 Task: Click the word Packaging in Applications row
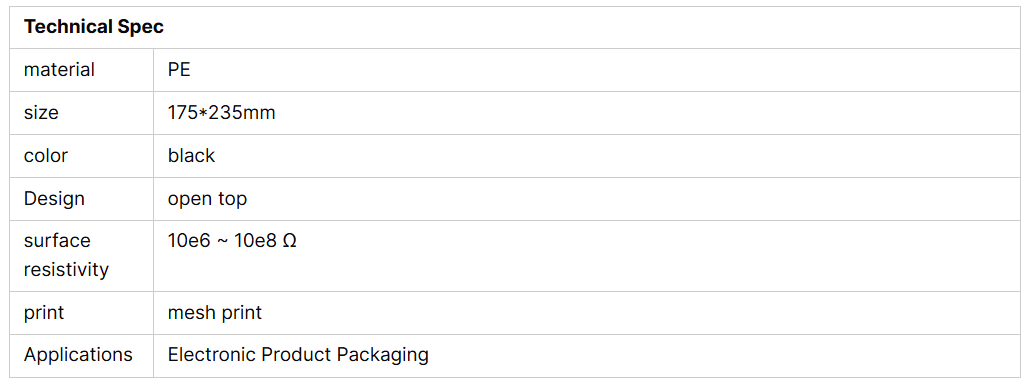coord(383,355)
